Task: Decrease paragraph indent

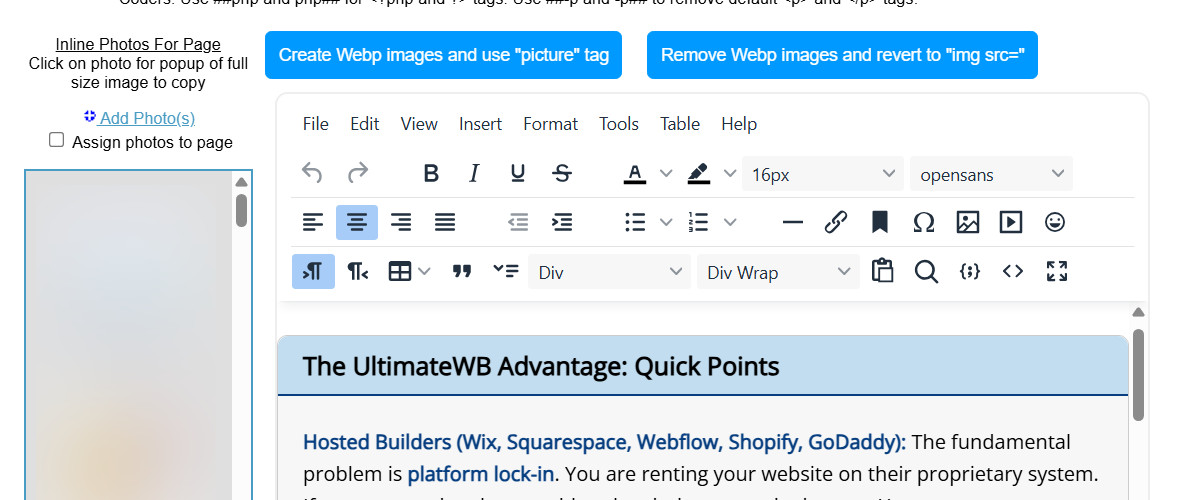Action: pos(518,223)
